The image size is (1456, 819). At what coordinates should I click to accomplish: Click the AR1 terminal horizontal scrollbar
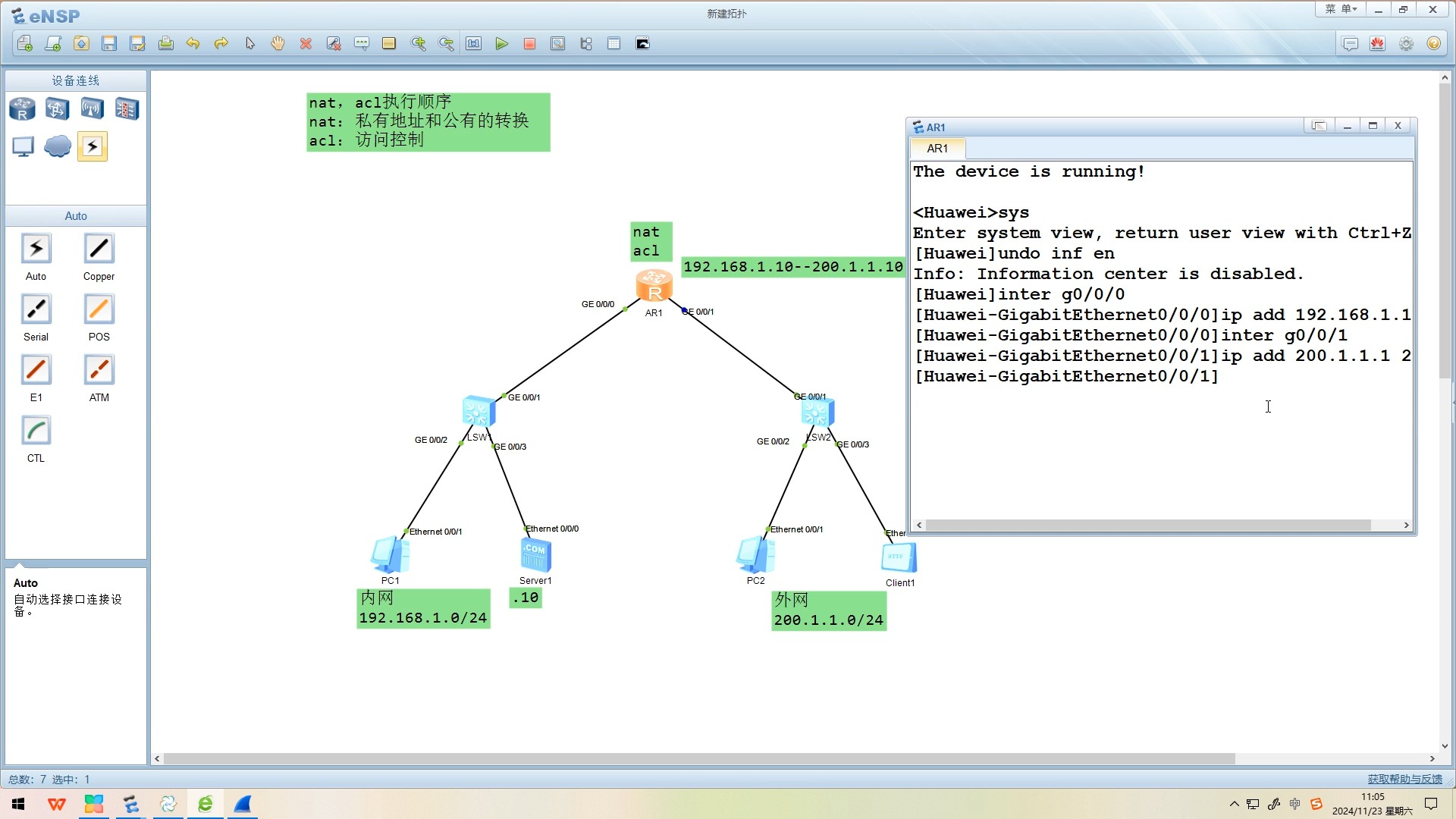click(1147, 525)
